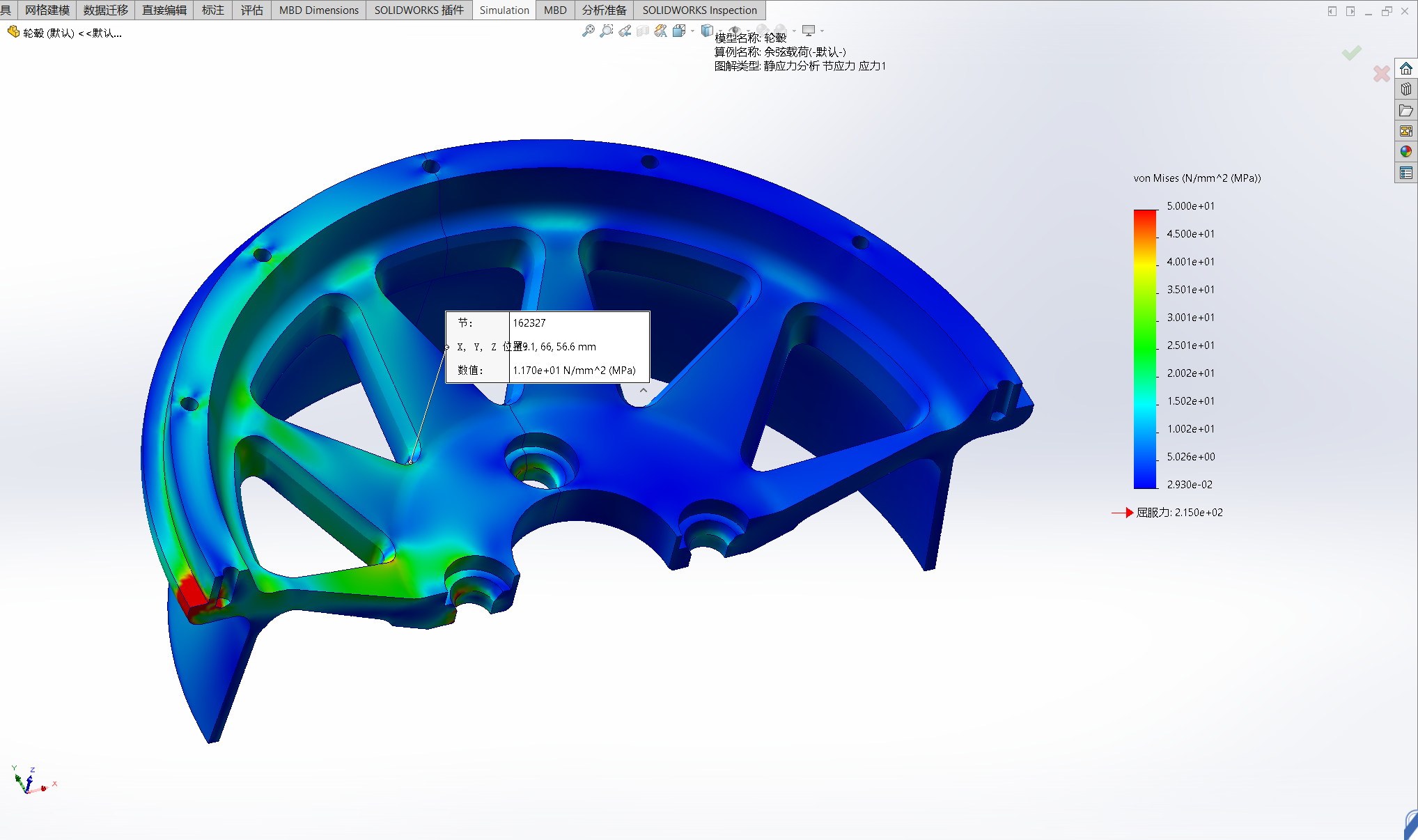Open the Appearances color ball tab
1418x840 pixels.
(1406, 152)
